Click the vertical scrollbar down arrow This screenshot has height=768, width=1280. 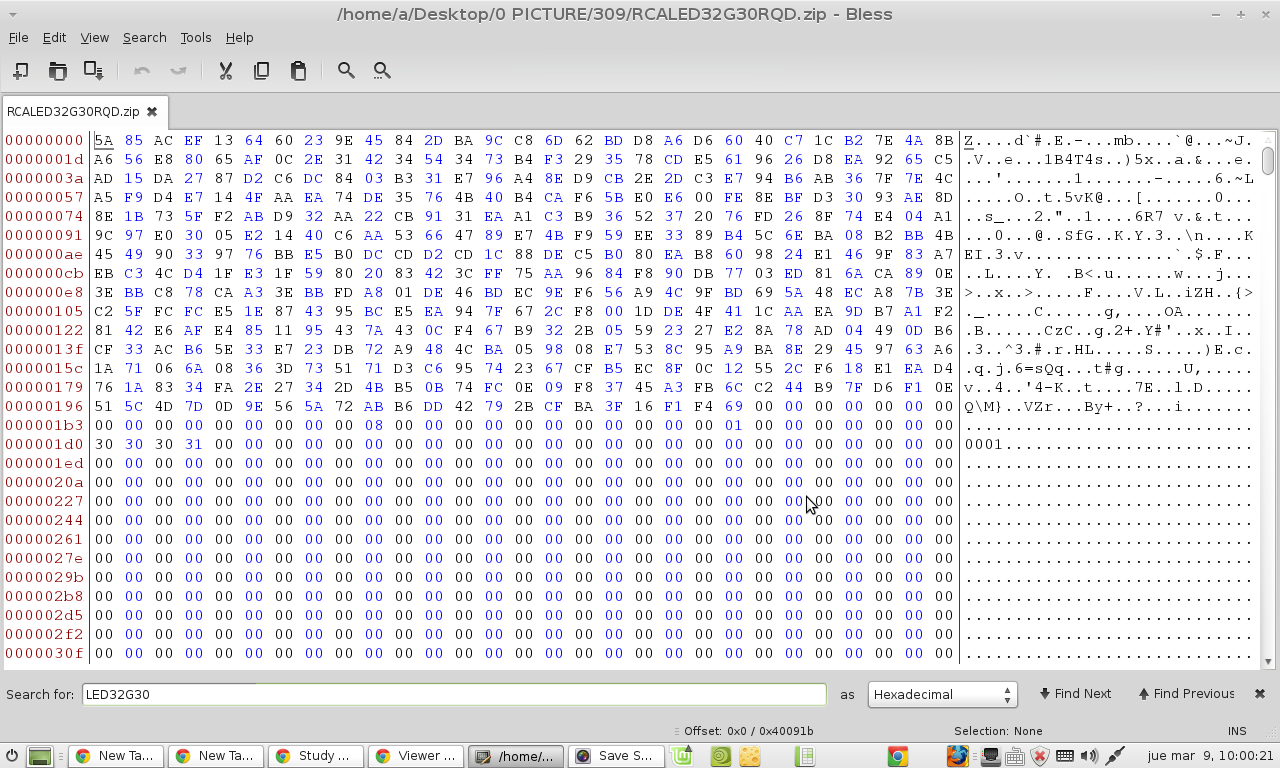(x=1268, y=661)
